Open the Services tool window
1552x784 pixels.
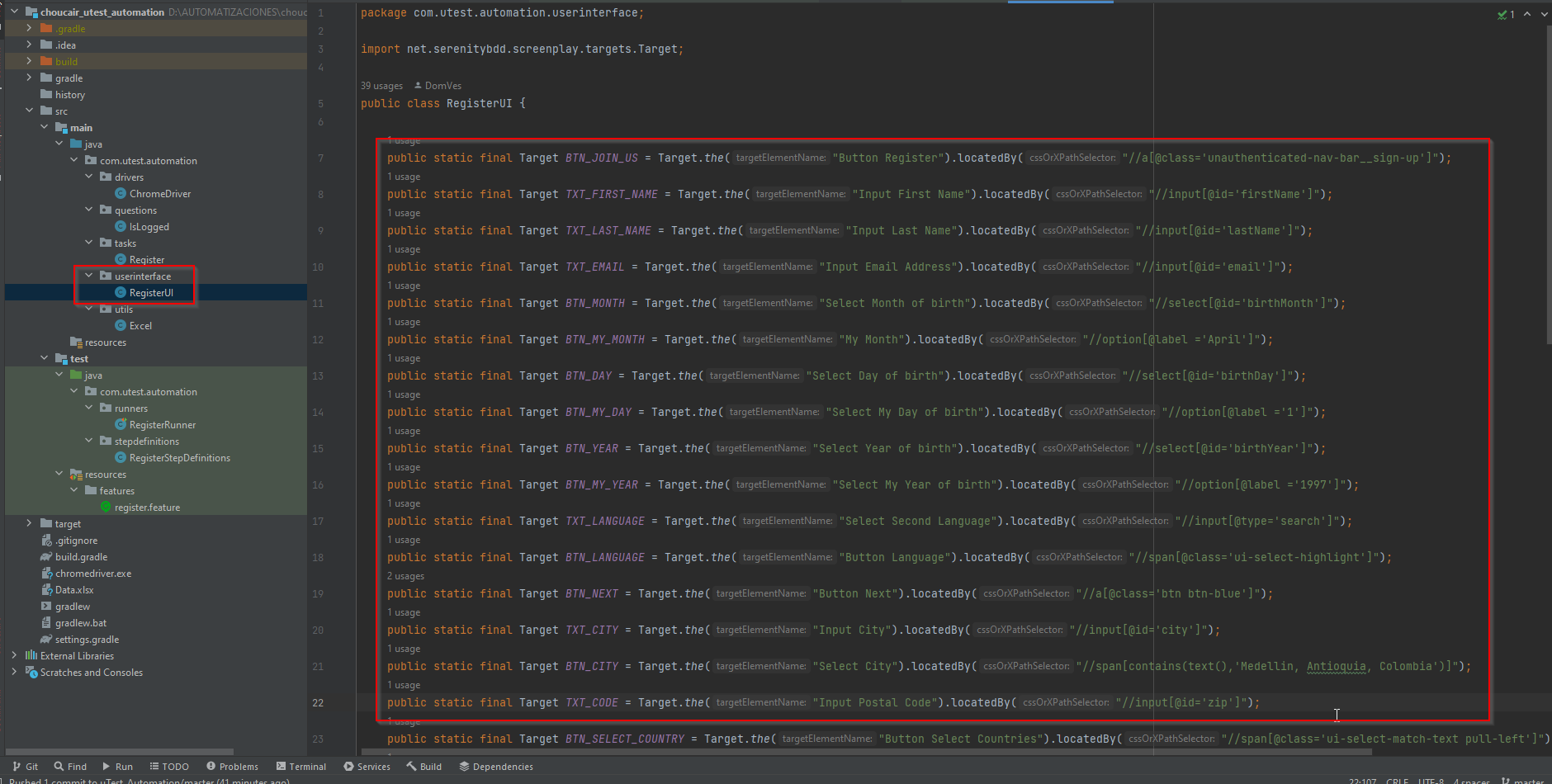pos(367,767)
